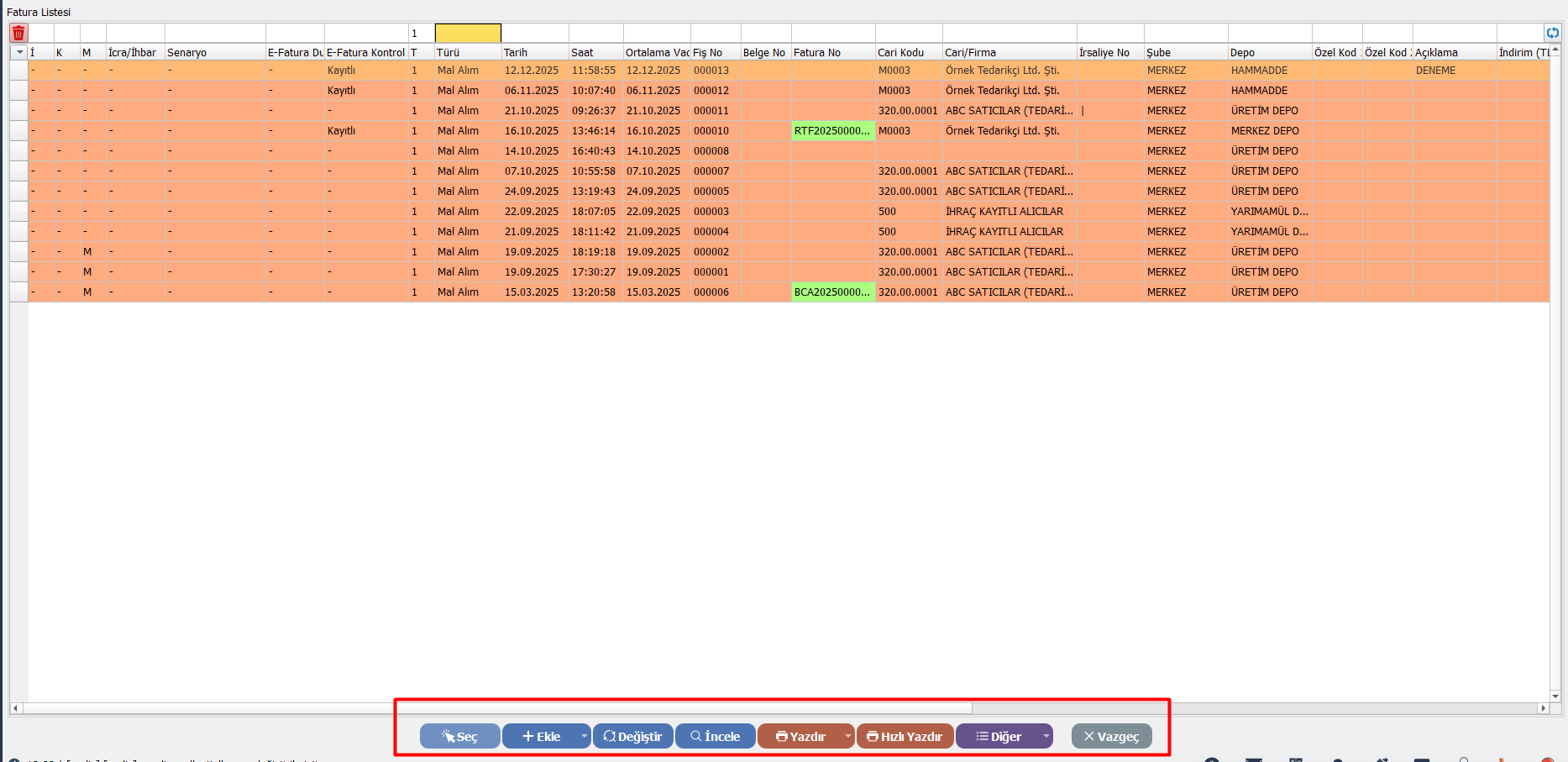Click the blue refresh icon above the grid
The width and height of the screenshot is (1568, 762).
[1552, 33]
